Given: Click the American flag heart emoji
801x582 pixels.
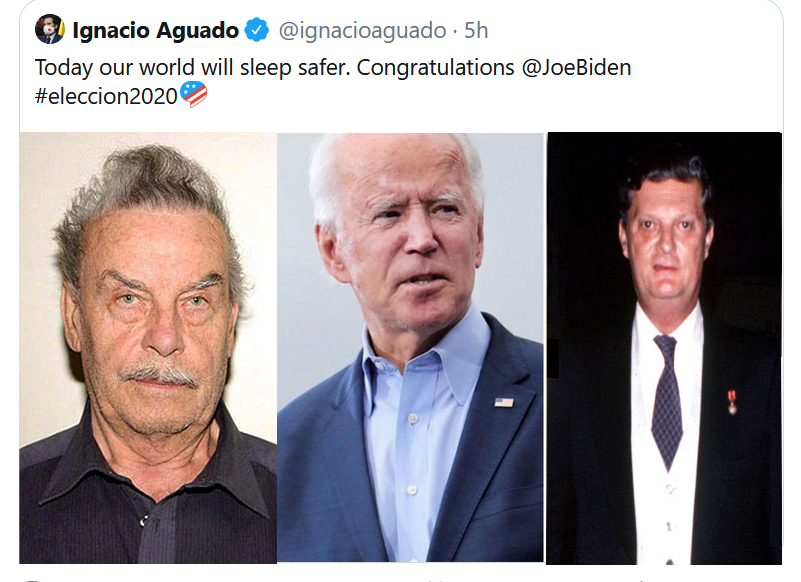Looking at the screenshot, I should tap(194, 95).
